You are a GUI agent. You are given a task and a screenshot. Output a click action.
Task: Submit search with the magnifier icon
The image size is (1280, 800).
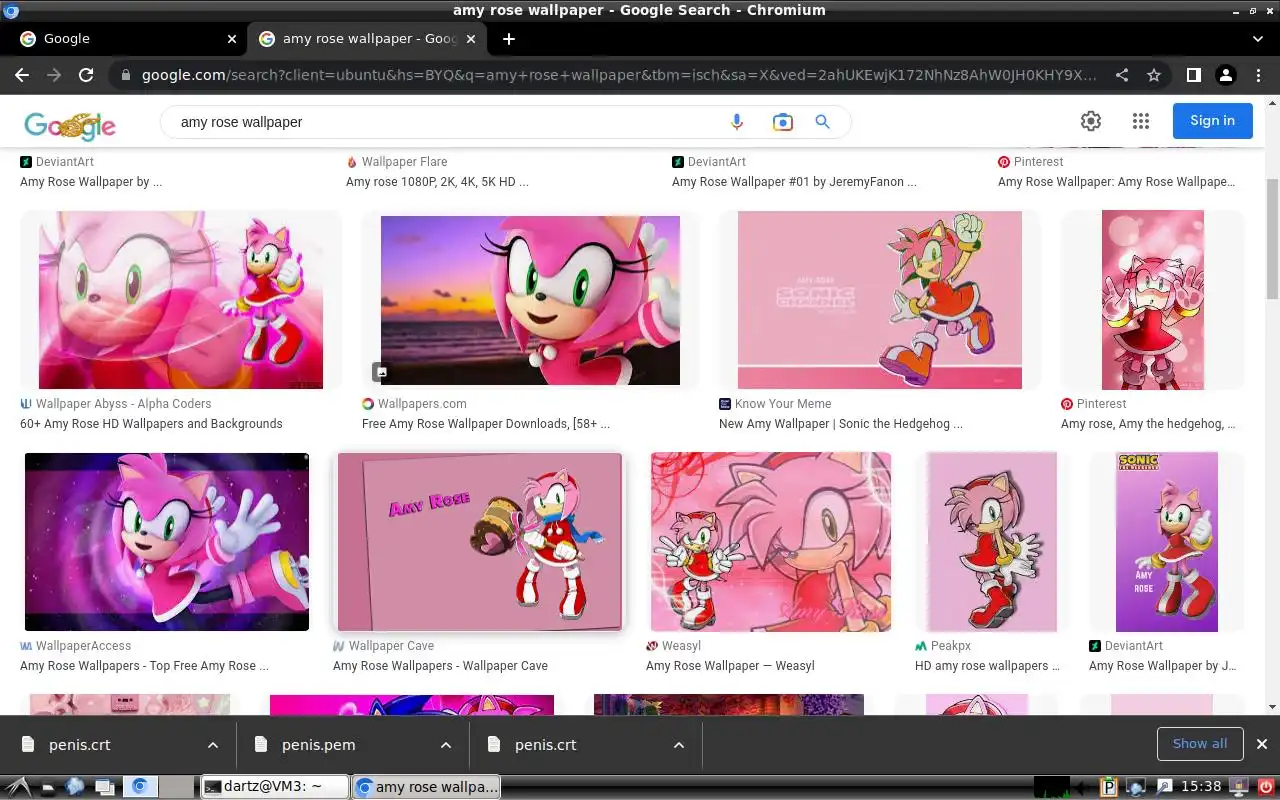pos(823,122)
